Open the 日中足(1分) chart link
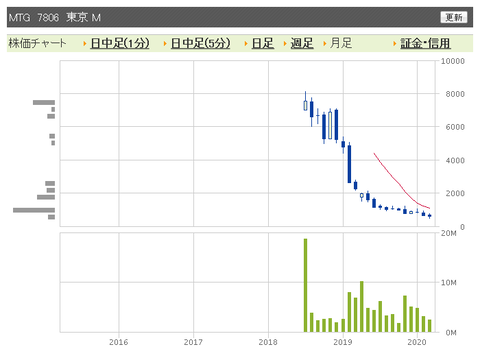The width and height of the screenshot is (480, 360). [x=120, y=43]
